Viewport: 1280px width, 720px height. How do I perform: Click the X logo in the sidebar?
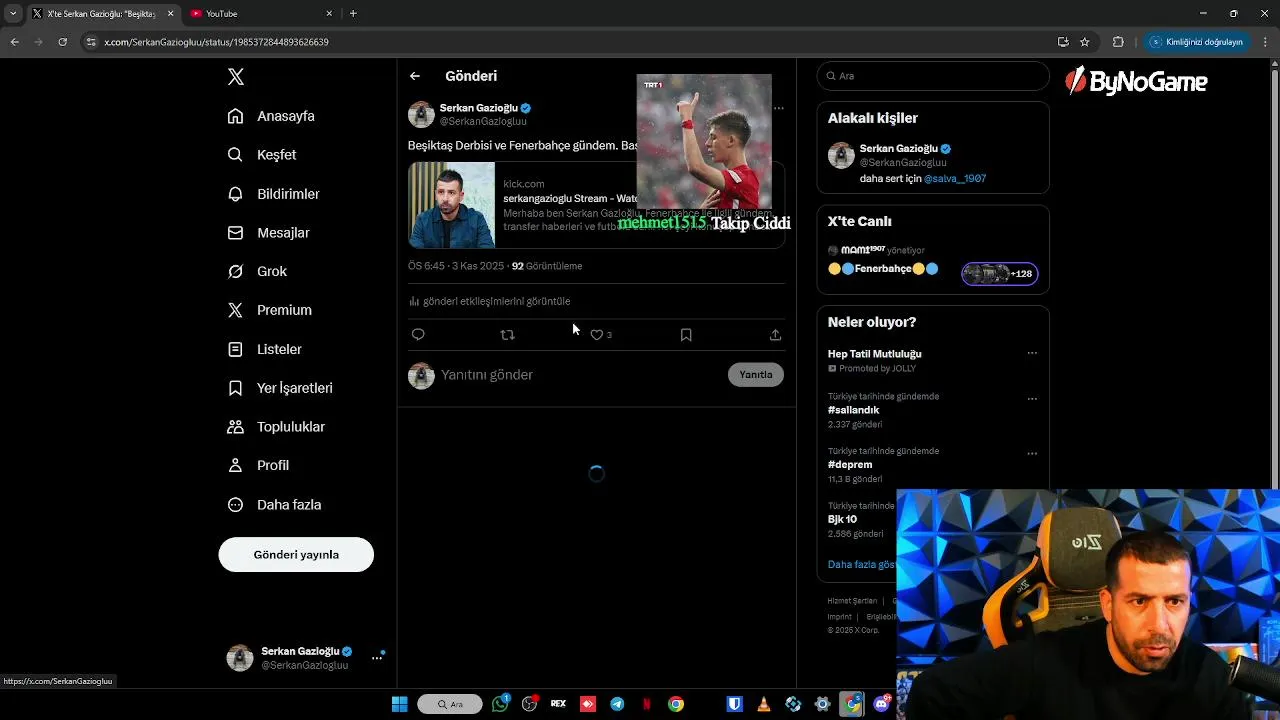pyautogui.click(x=235, y=77)
